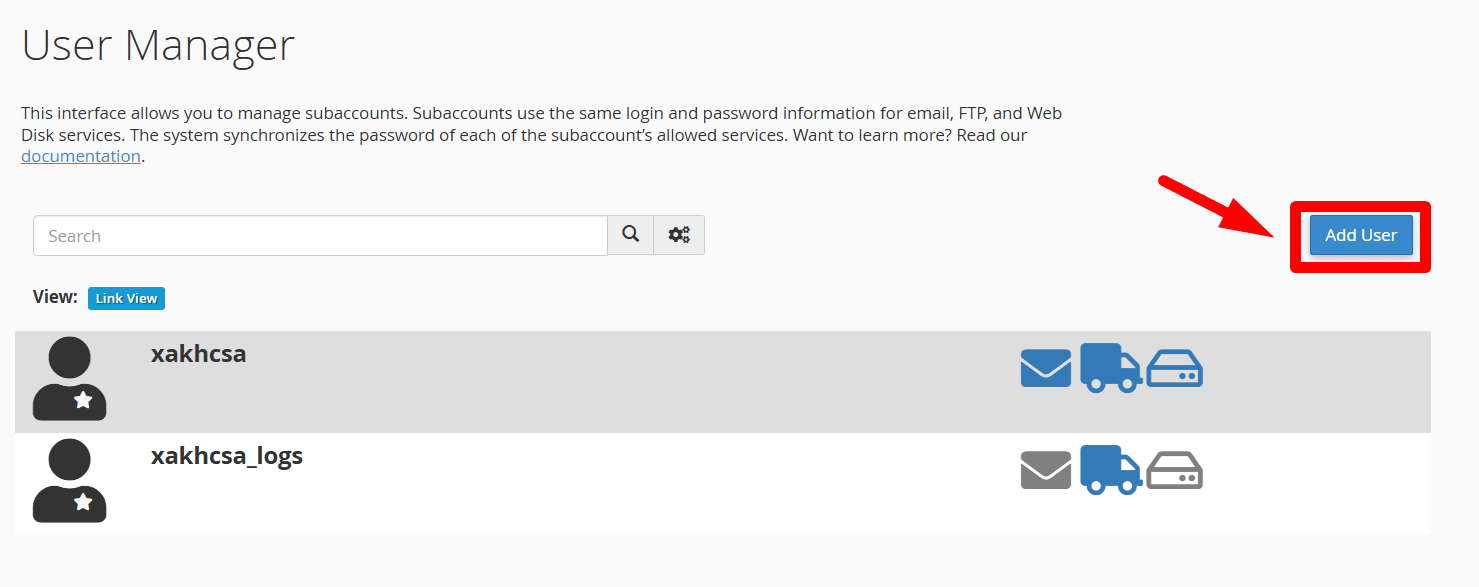
Task: Click the search magnifying glass icon
Action: pyautogui.click(x=630, y=234)
